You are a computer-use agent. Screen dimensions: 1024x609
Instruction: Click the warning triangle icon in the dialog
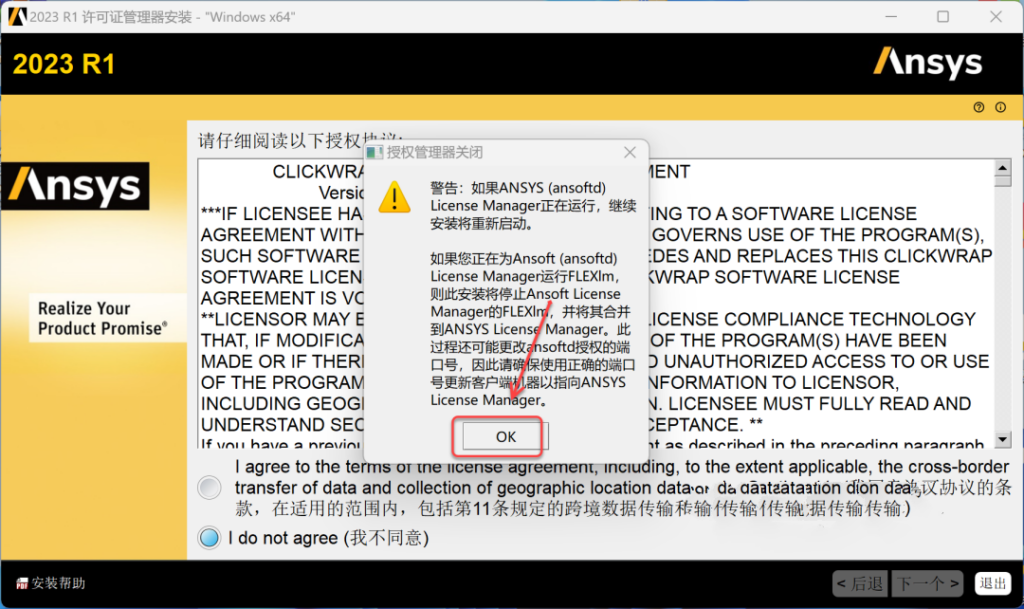tap(394, 198)
